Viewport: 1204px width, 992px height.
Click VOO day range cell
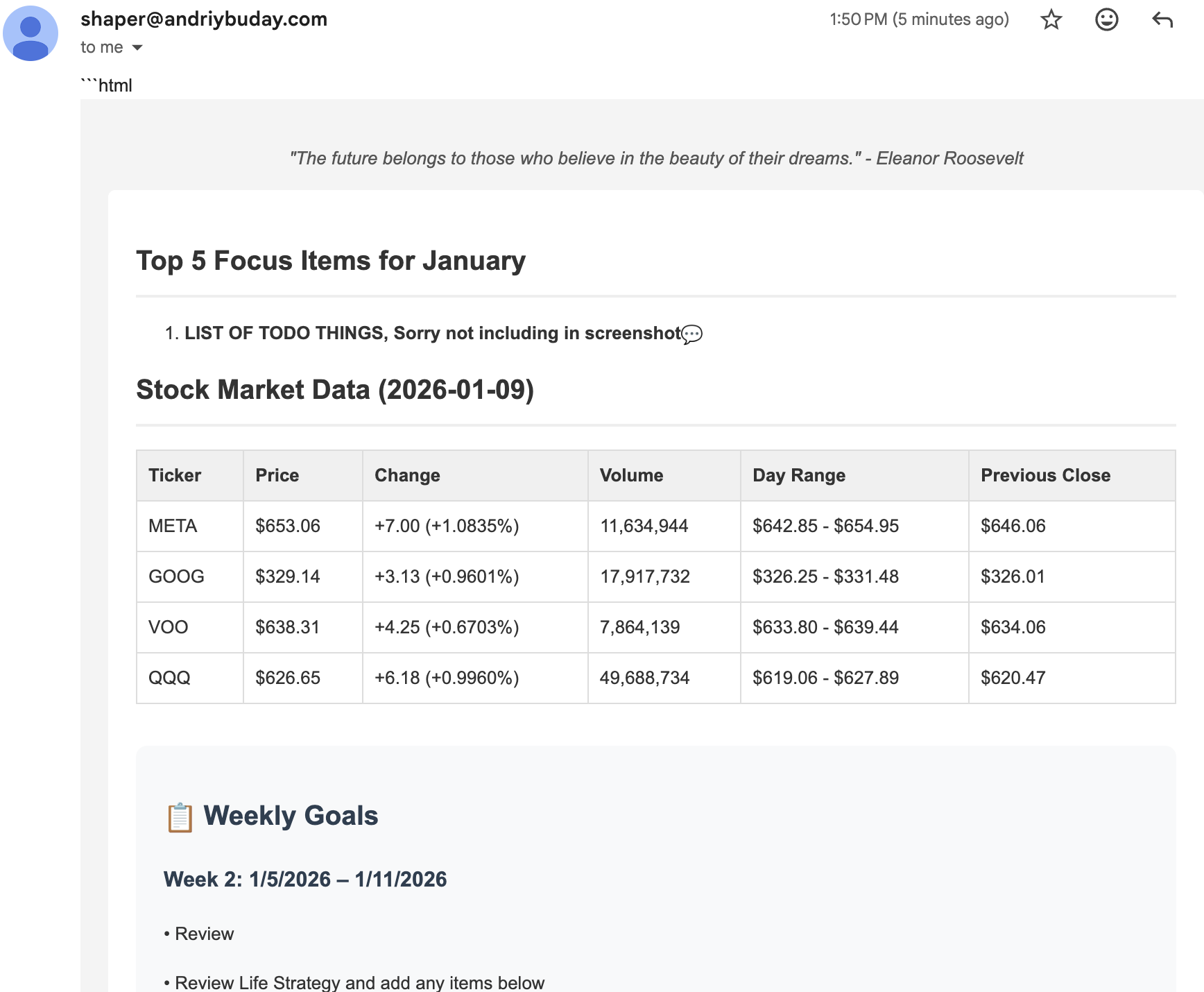click(825, 627)
